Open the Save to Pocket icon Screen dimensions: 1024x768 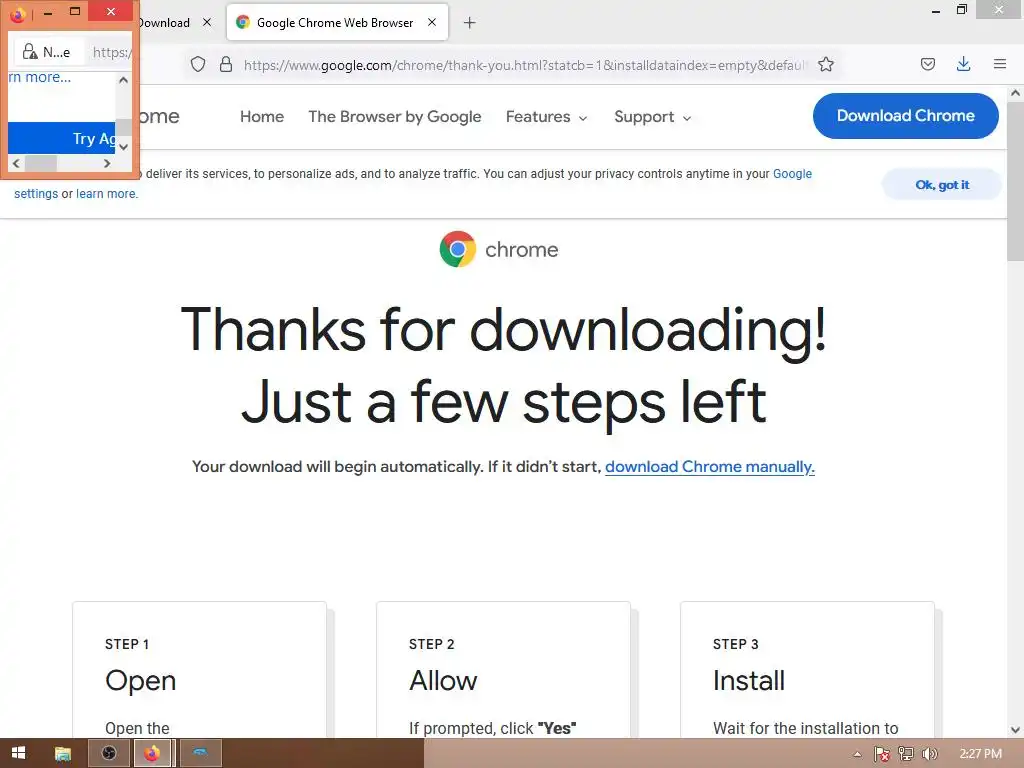(x=927, y=64)
